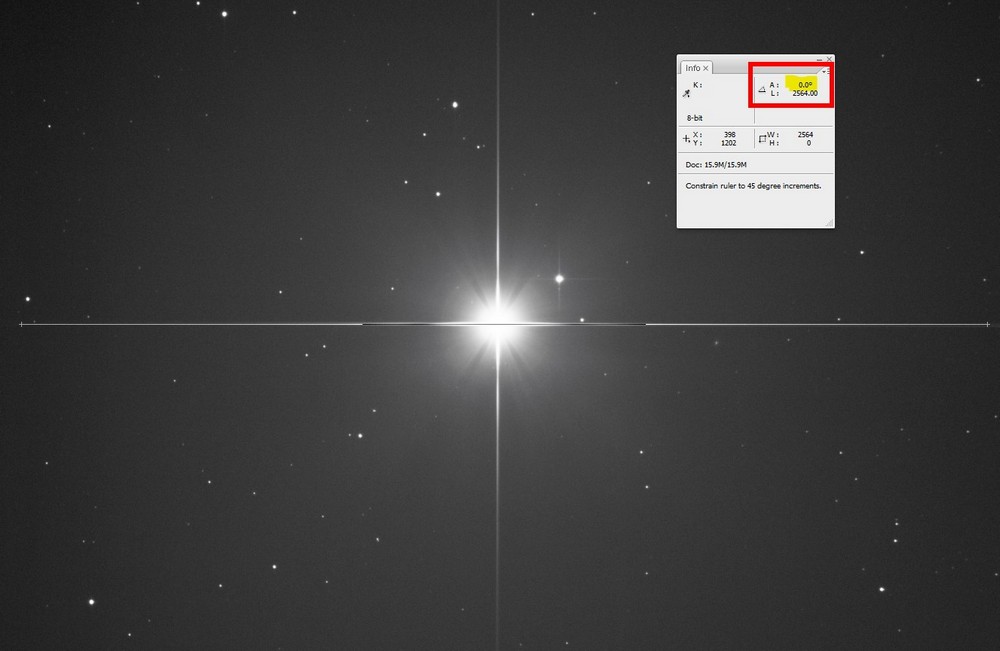
Task: Click the 8-bit depth label
Action: (696, 117)
